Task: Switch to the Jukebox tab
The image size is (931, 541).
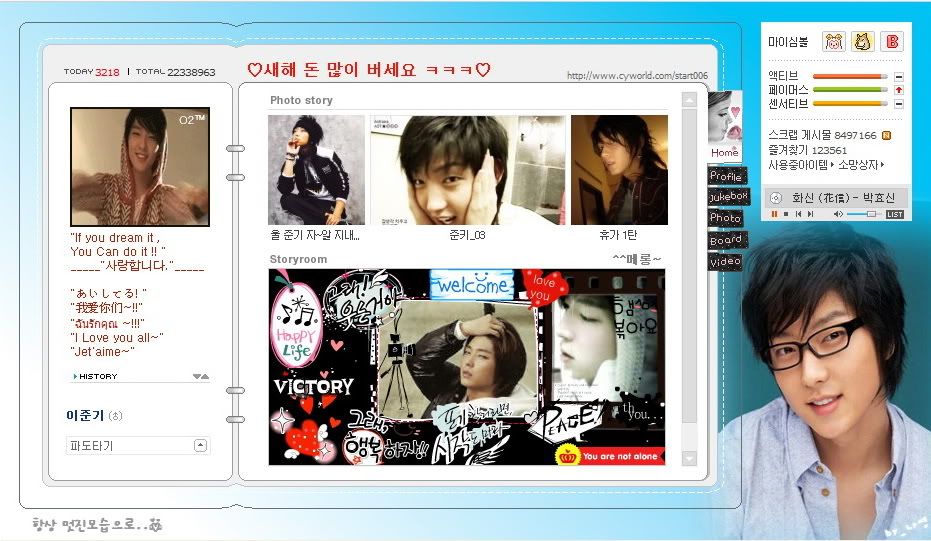Action: point(729,197)
